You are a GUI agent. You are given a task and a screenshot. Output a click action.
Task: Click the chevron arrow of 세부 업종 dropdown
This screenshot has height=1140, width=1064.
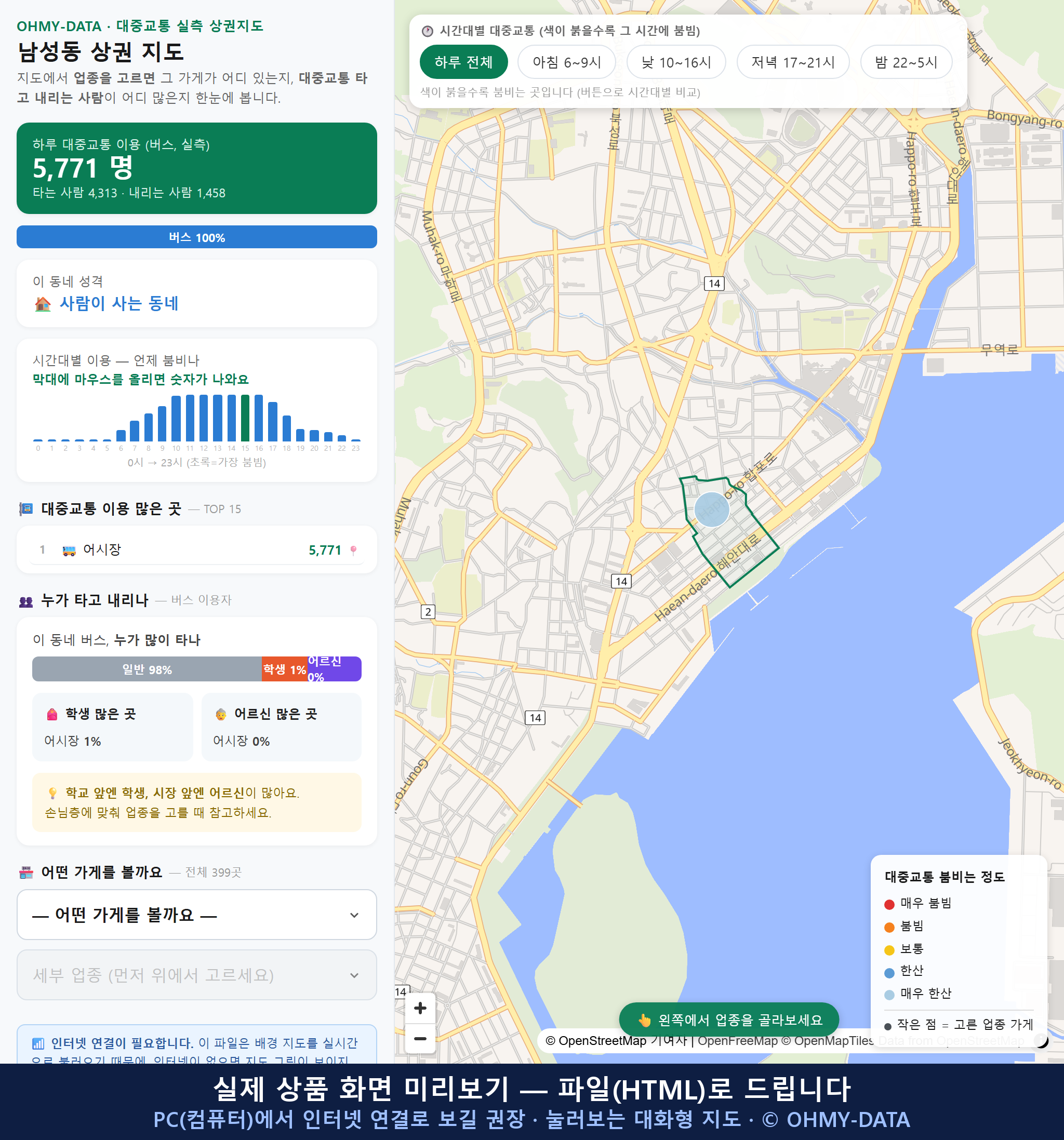(354, 975)
